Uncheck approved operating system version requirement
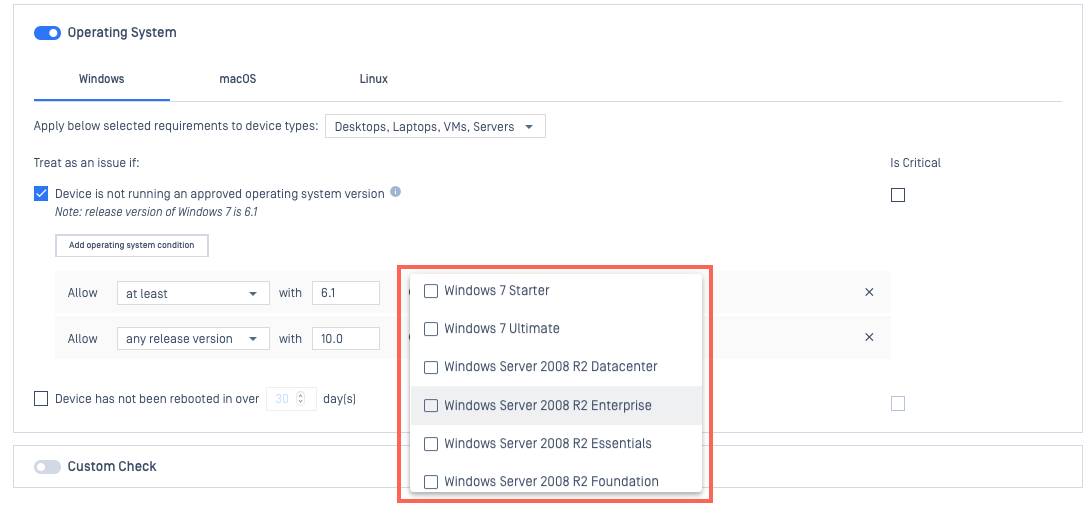1086x512 pixels. [x=41, y=194]
